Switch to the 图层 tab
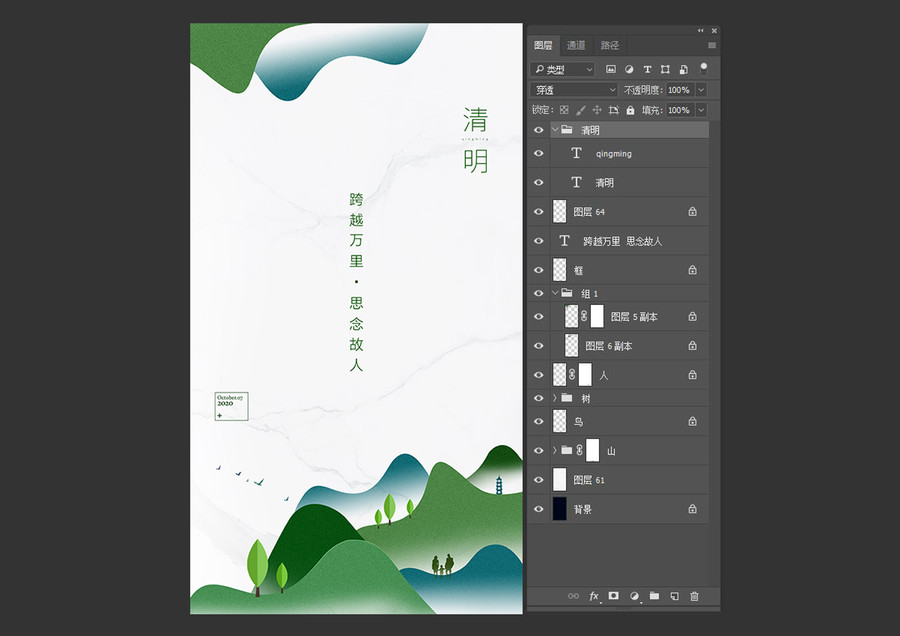The image size is (900, 636). point(543,45)
